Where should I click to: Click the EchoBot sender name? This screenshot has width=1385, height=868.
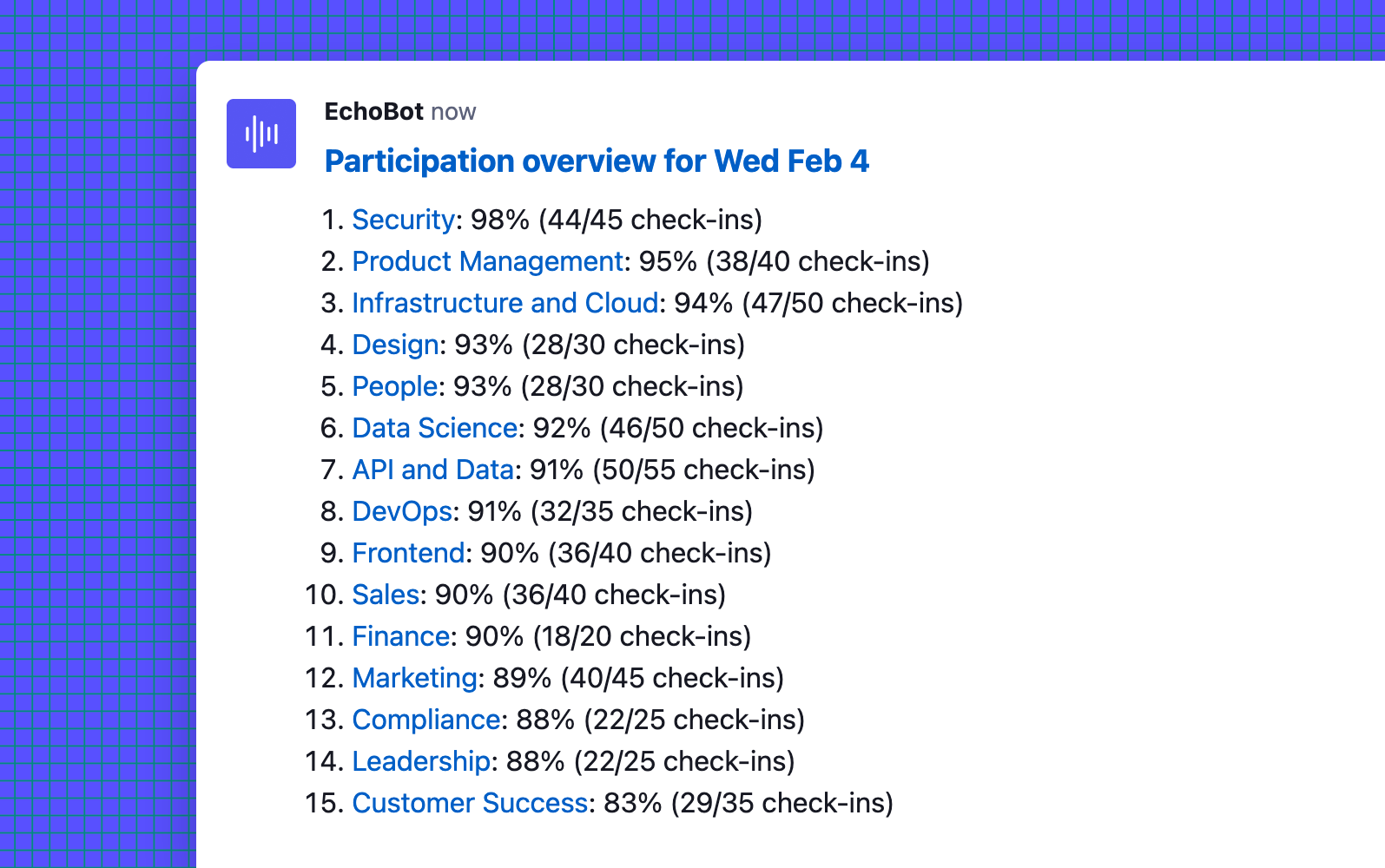click(x=373, y=111)
